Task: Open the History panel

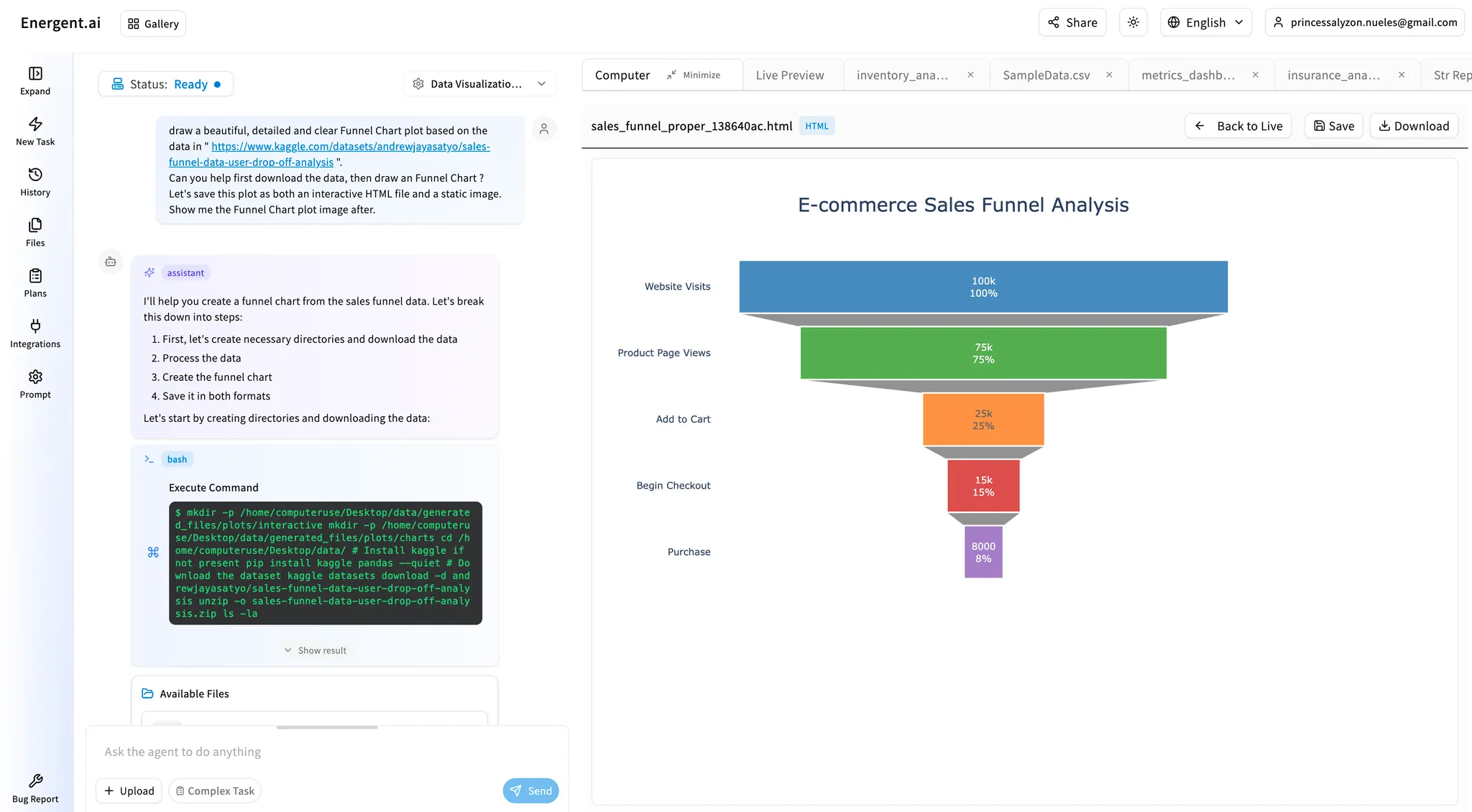Action: 35,181
